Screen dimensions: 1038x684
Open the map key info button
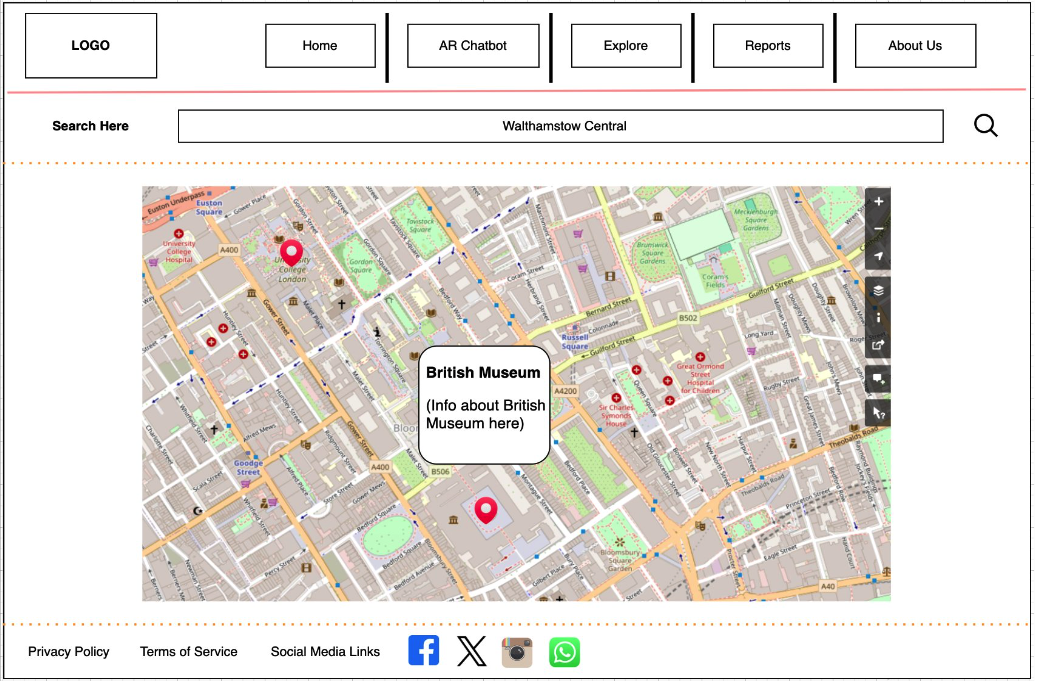point(878,317)
